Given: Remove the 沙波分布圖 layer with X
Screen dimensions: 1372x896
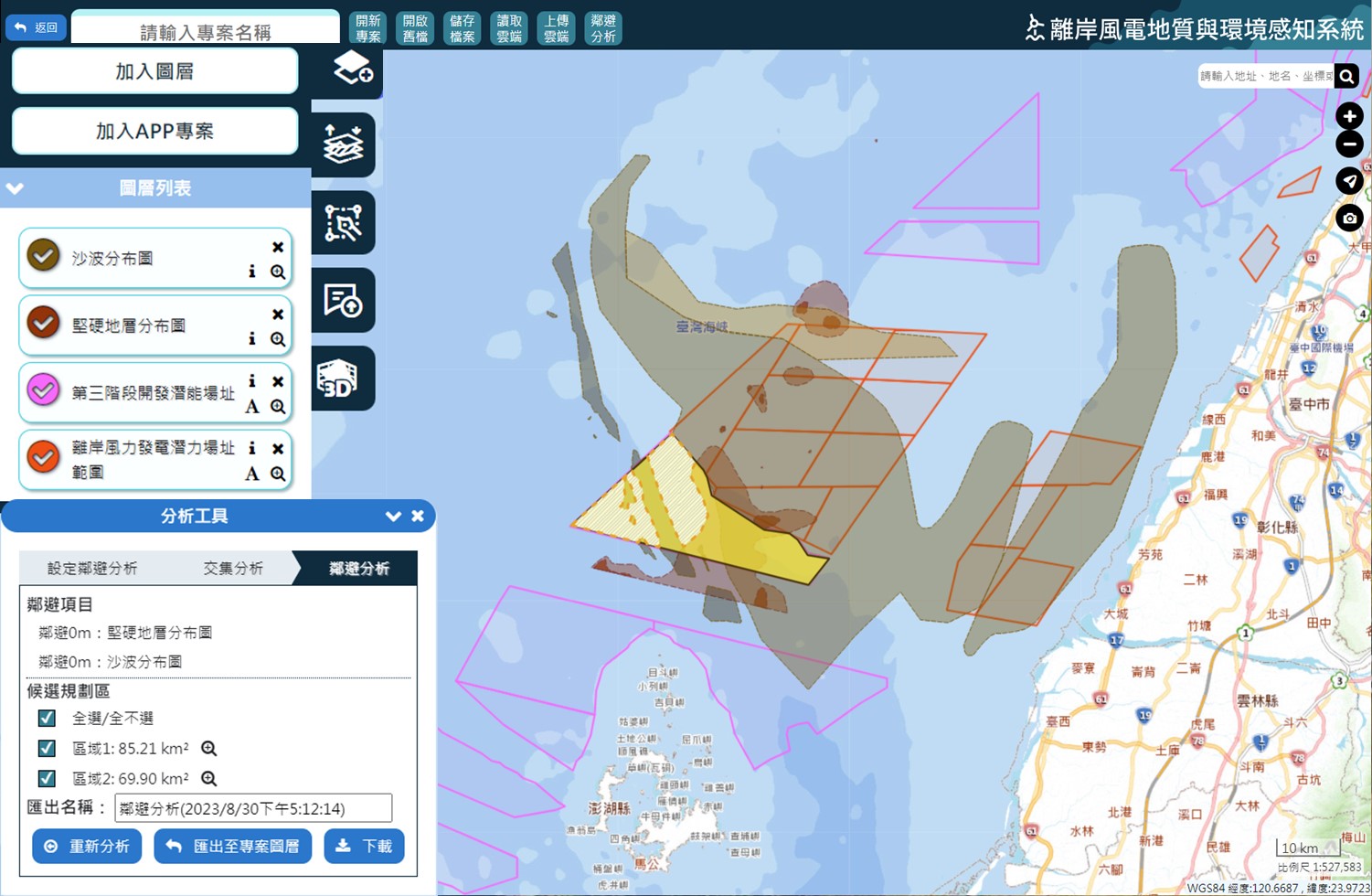Looking at the screenshot, I should (x=278, y=247).
